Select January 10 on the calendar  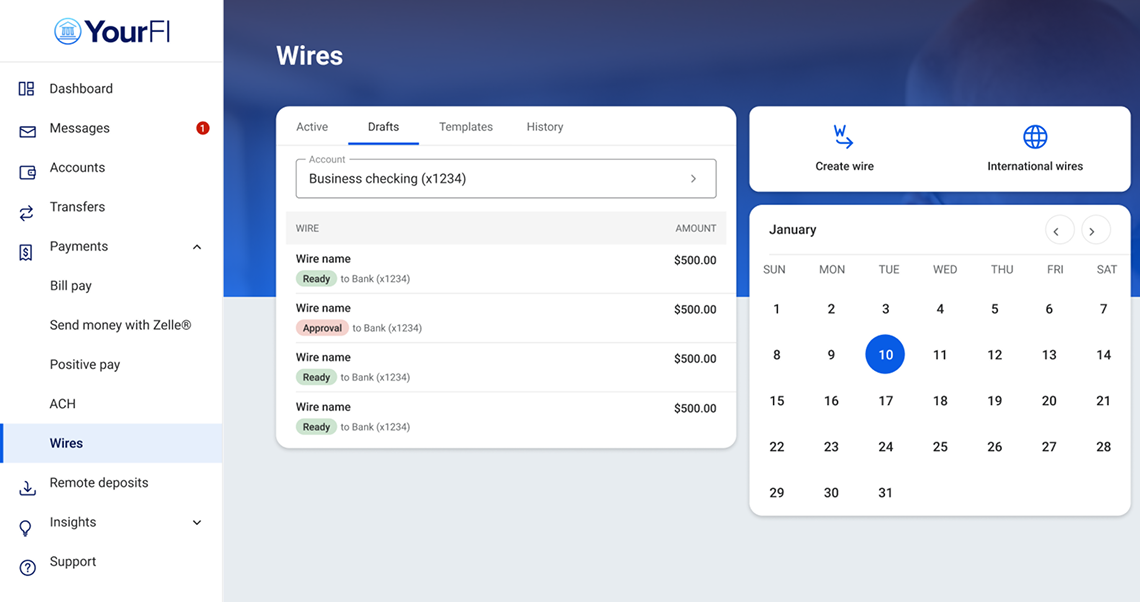tap(885, 354)
